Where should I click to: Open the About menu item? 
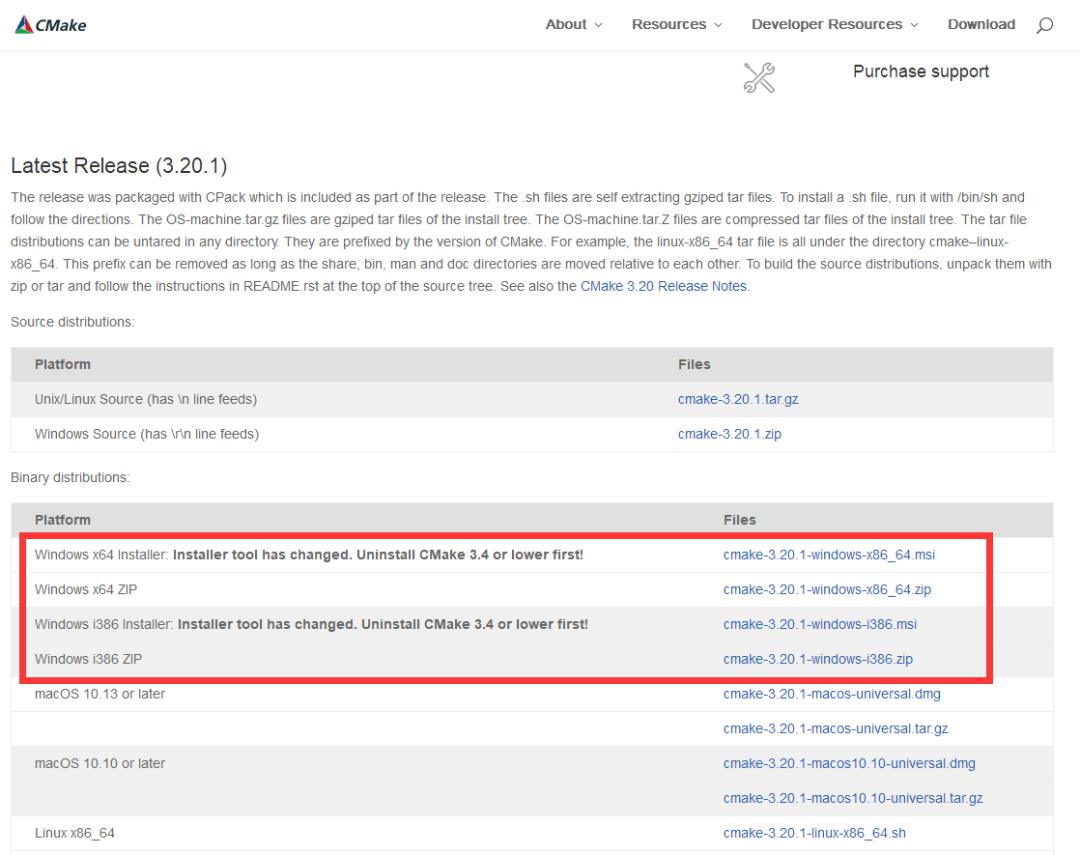click(566, 24)
